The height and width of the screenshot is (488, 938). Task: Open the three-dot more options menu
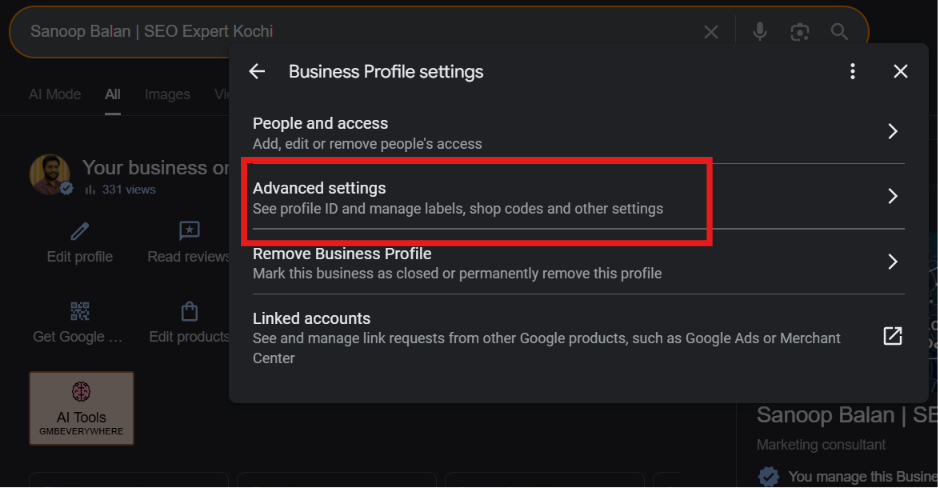click(x=852, y=72)
